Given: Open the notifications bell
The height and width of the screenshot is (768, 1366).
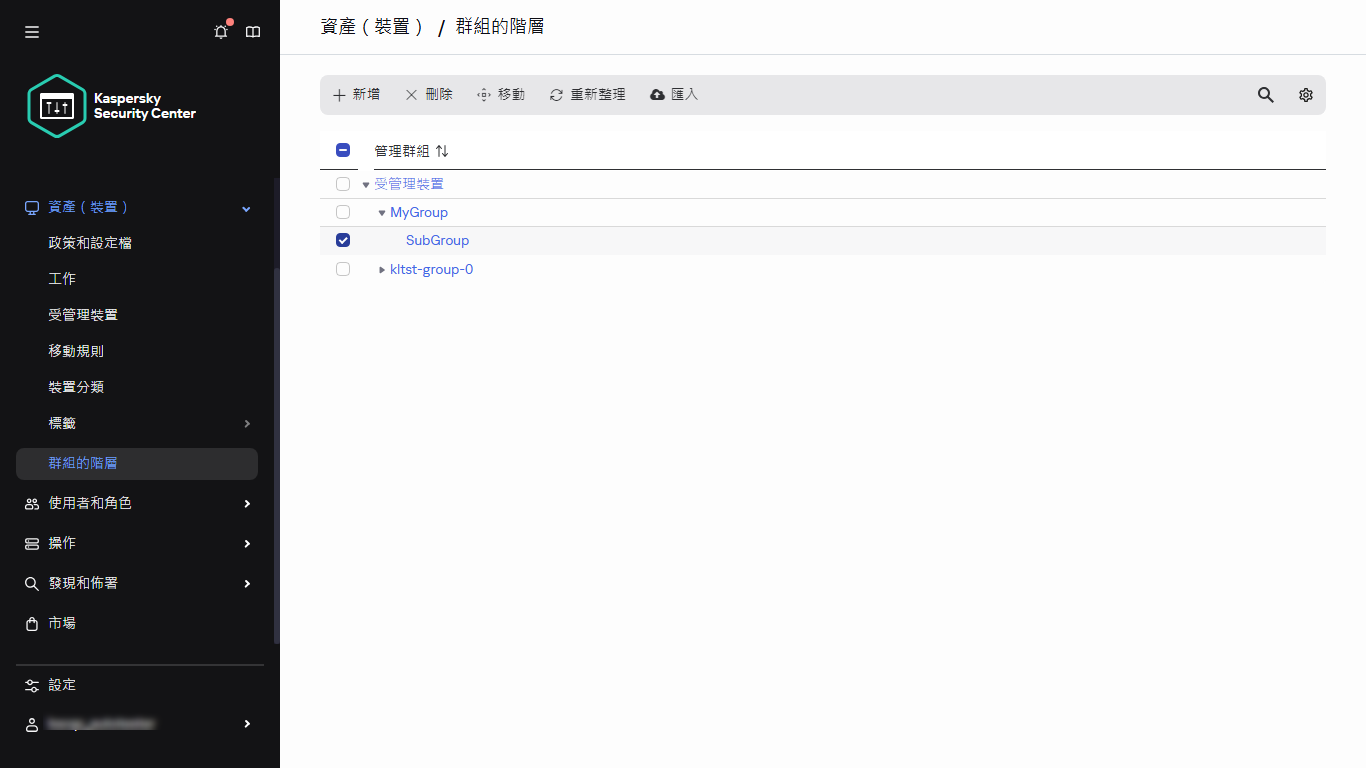Looking at the screenshot, I should (220, 31).
